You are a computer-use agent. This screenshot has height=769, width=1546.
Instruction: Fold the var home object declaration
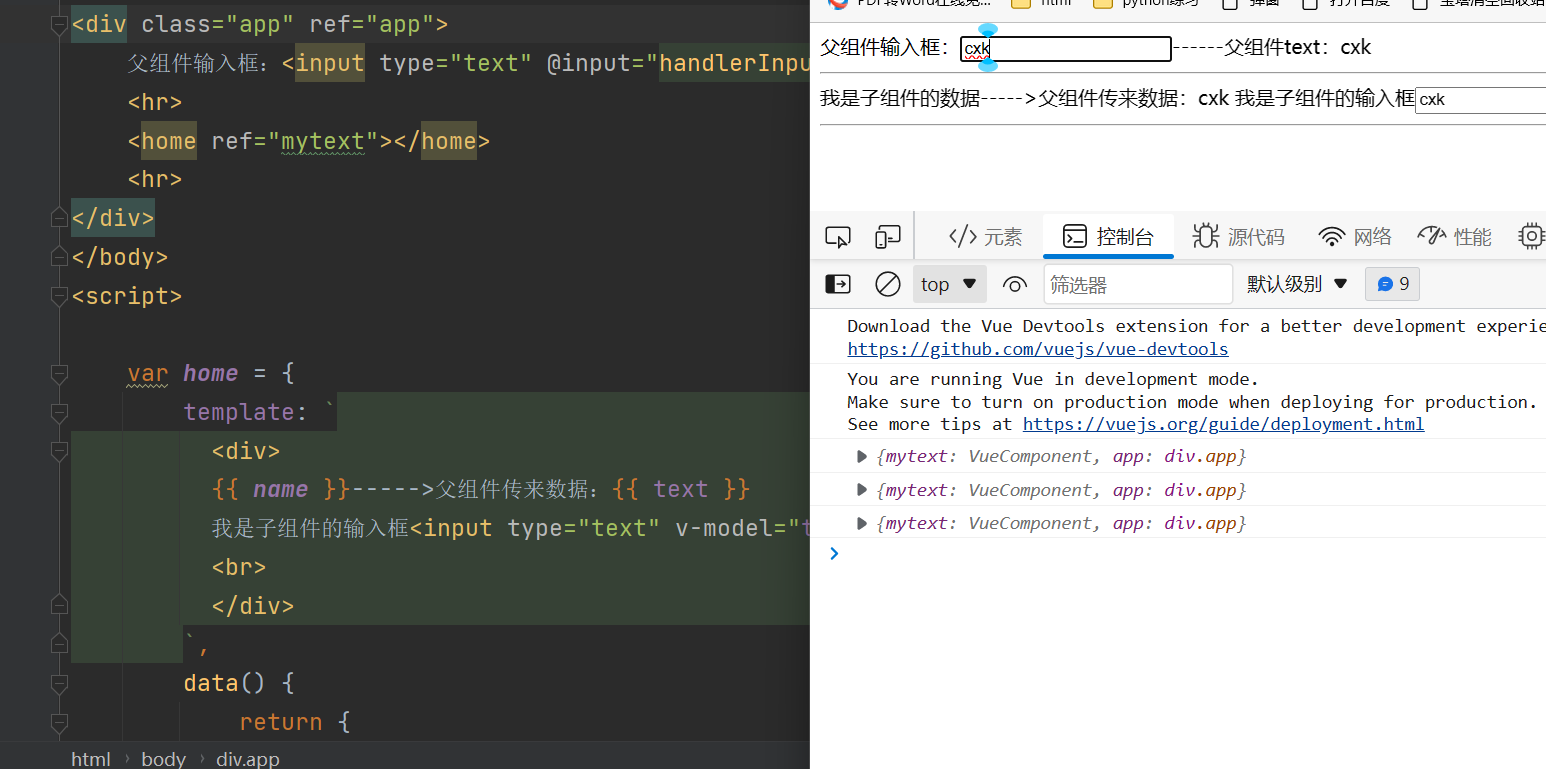click(x=59, y=374)
